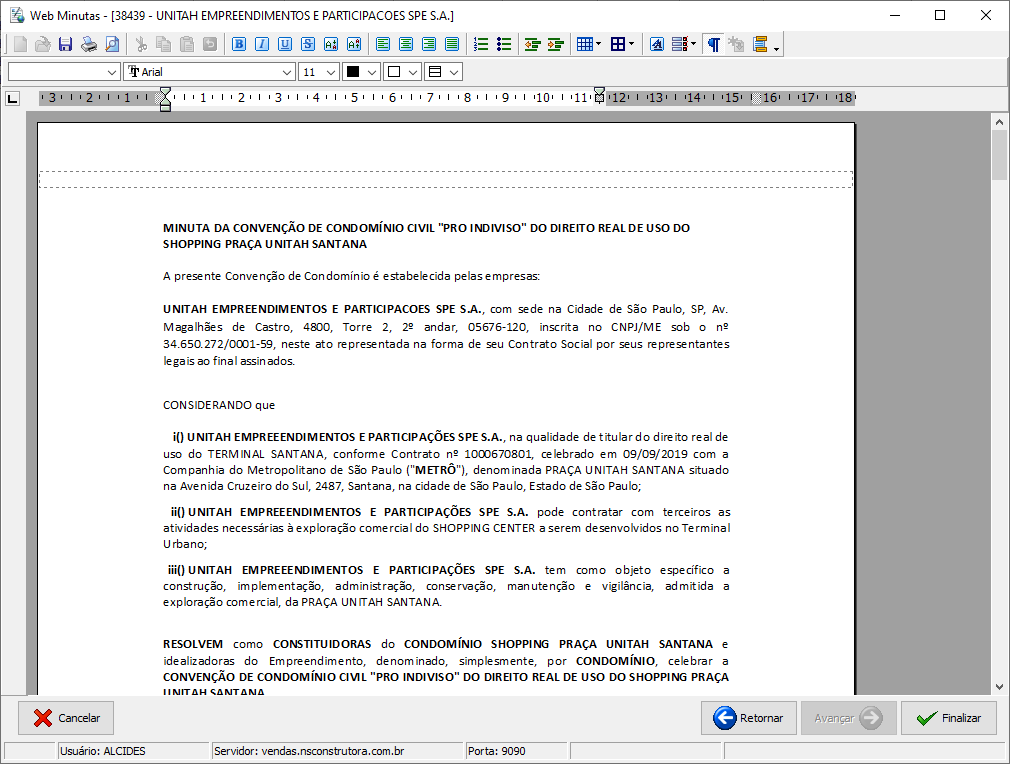
Task: Click the Porta: 9090 status entry
Action: pyautogui.click(x=516, y=751)
